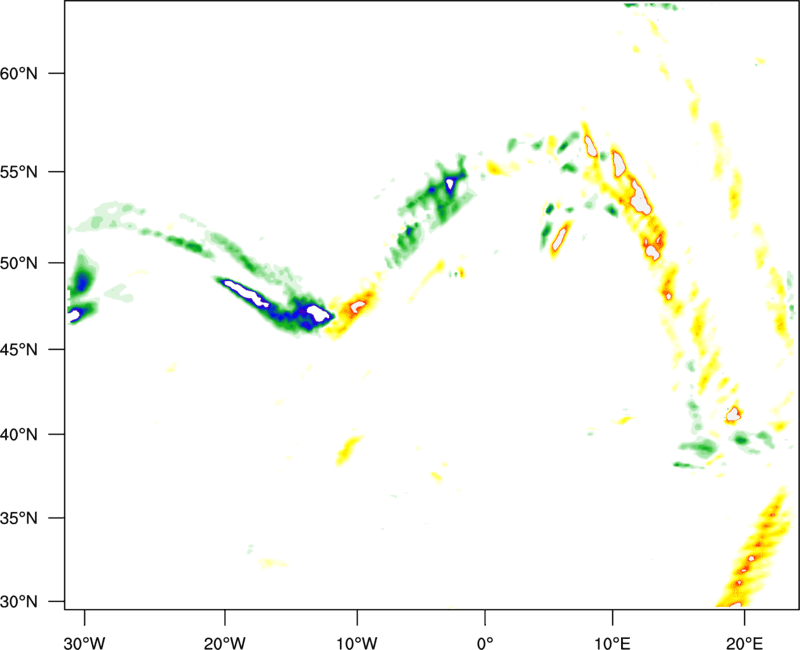Click the 55°N latitude label

(19, 172)
